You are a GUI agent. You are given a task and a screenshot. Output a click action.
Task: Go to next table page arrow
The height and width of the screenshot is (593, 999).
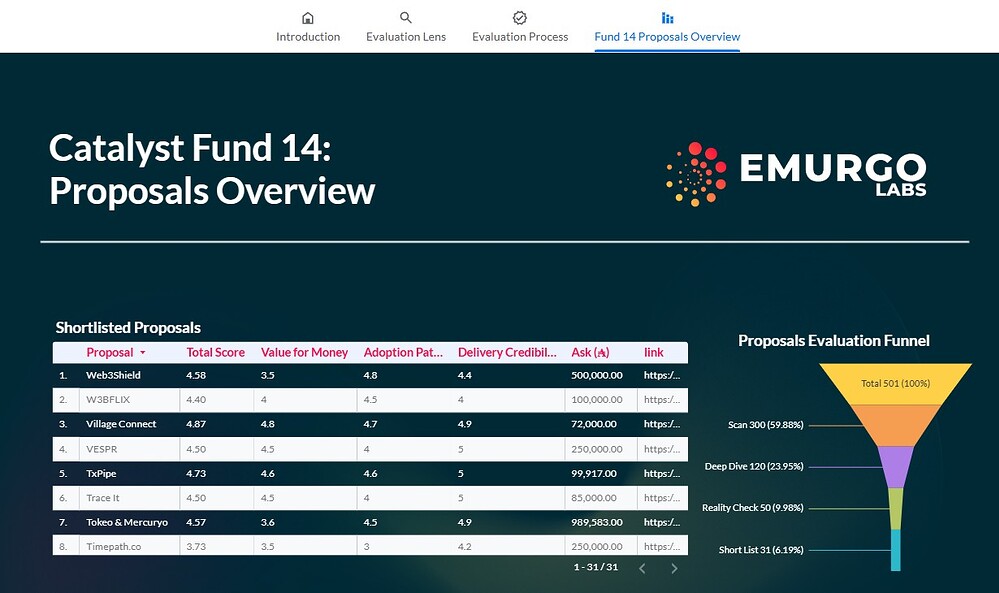coord(674,568)
